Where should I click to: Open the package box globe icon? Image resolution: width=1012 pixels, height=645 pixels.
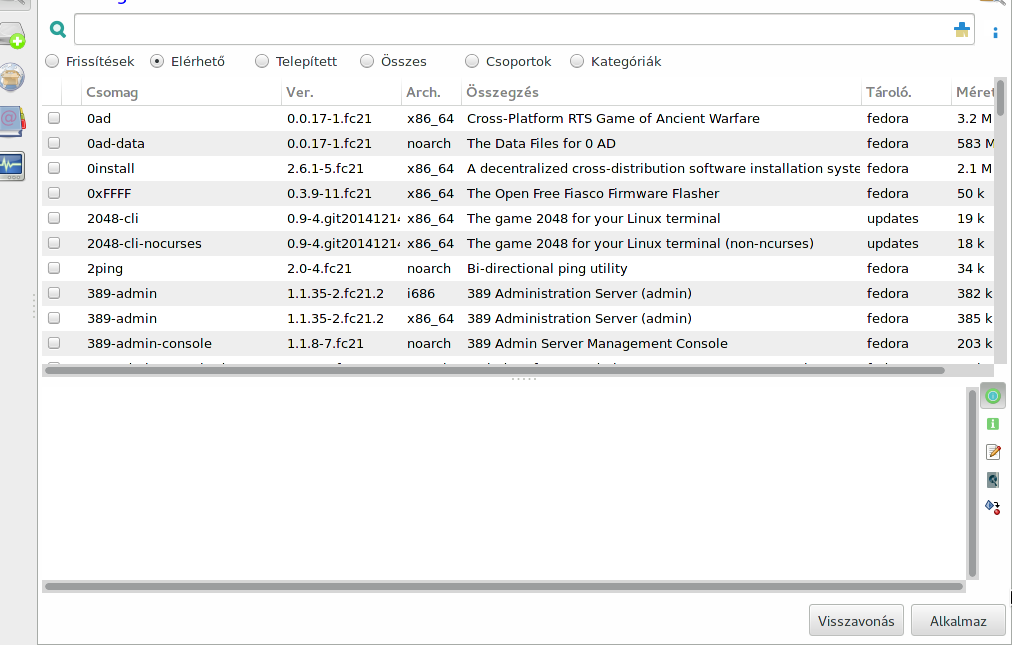coord(12,76)
